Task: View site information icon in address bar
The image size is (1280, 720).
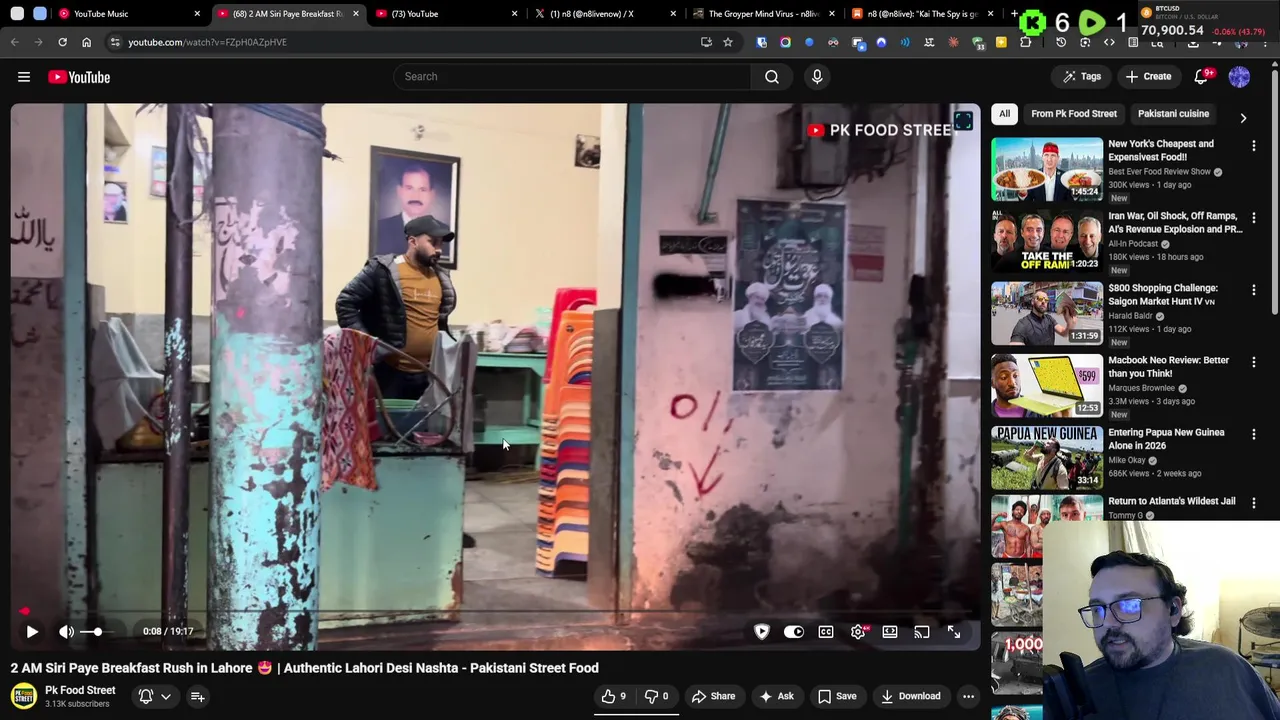Action: point(115,42)
